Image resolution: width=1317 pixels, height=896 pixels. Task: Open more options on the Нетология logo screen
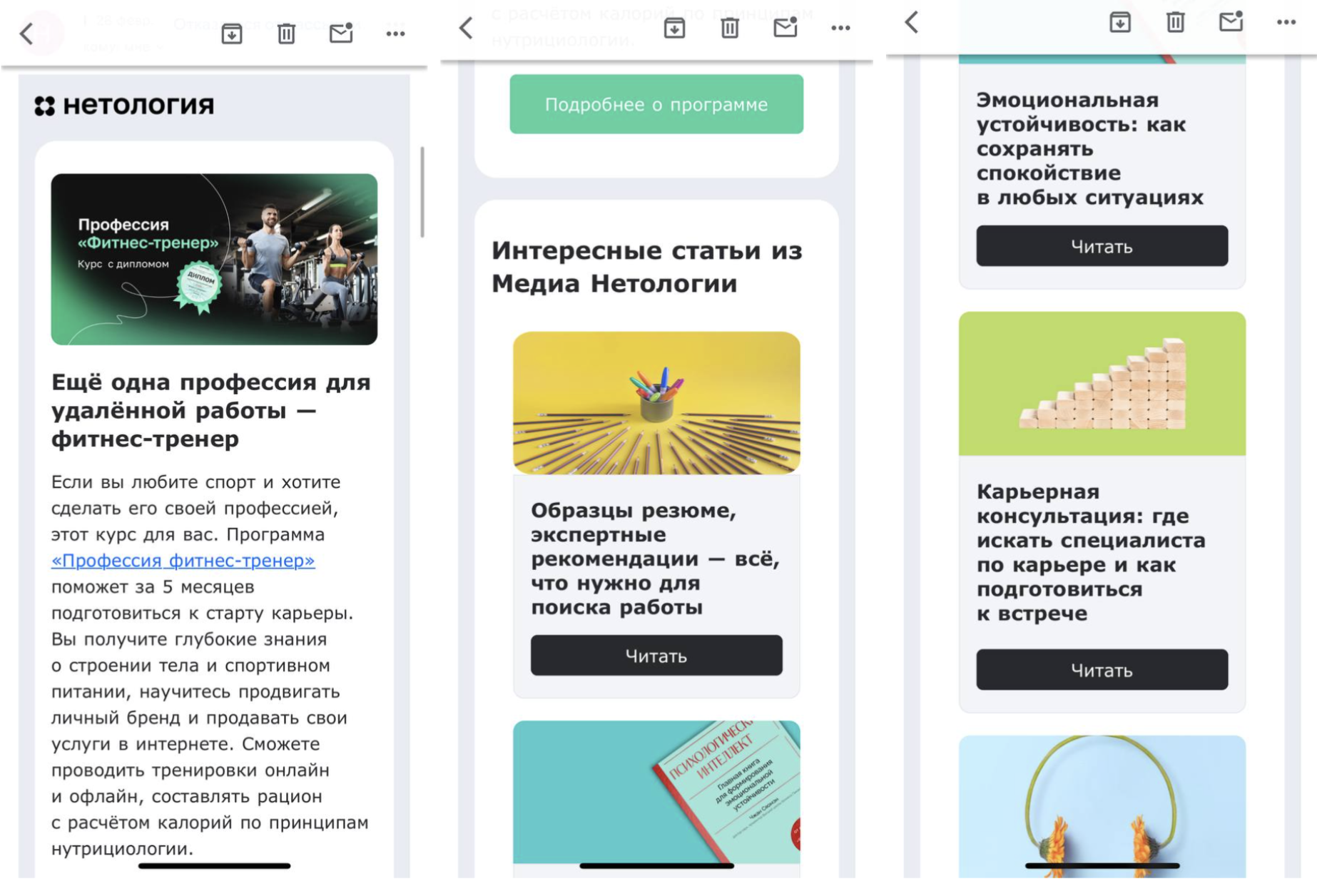395,34
